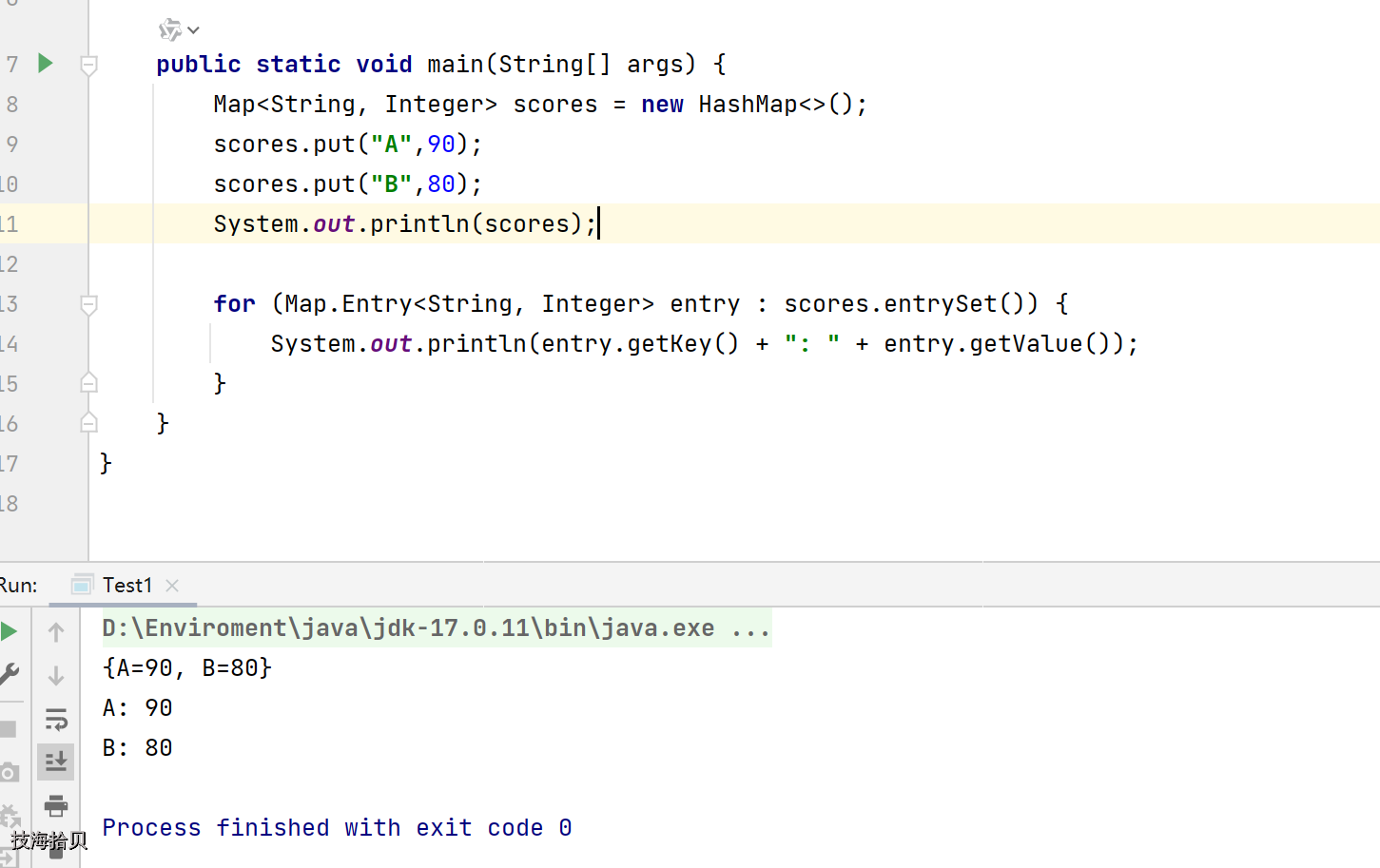Viewport: 1380px width, 868px height.
Task: Click fold end marker of main method
Action: [x=88, y=423]
